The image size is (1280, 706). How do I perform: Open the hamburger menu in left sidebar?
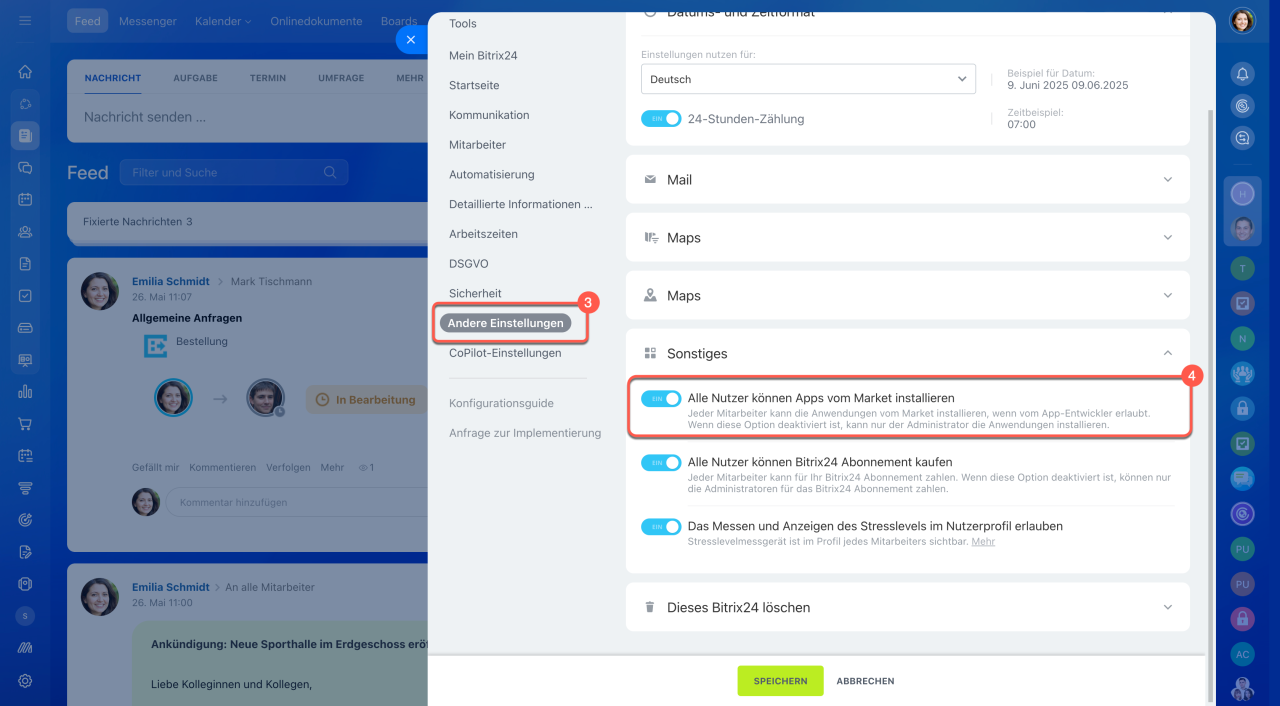pyautogui.click(x=25, y=21)
